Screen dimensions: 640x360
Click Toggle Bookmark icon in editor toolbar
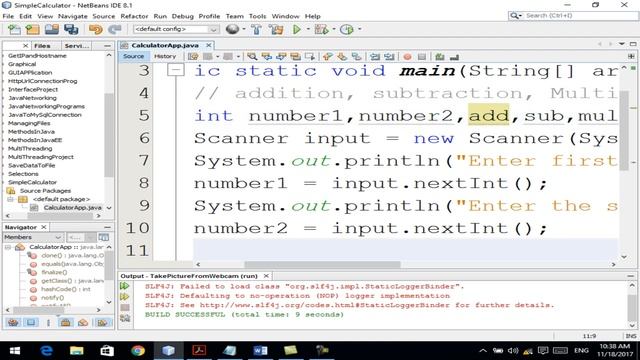pos(356,57)
